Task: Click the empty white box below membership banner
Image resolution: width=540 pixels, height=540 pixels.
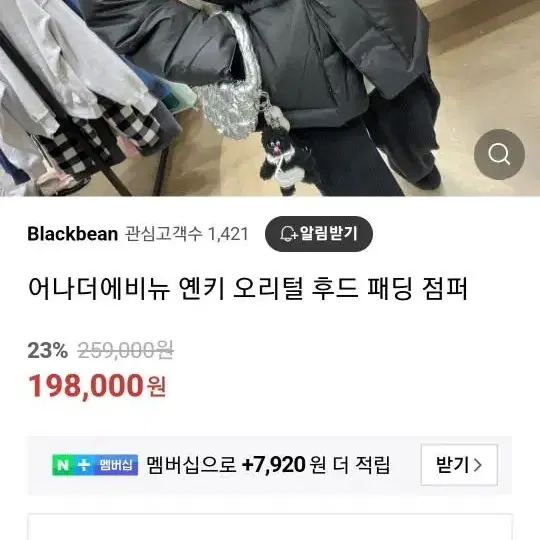Action: (270, 527)
